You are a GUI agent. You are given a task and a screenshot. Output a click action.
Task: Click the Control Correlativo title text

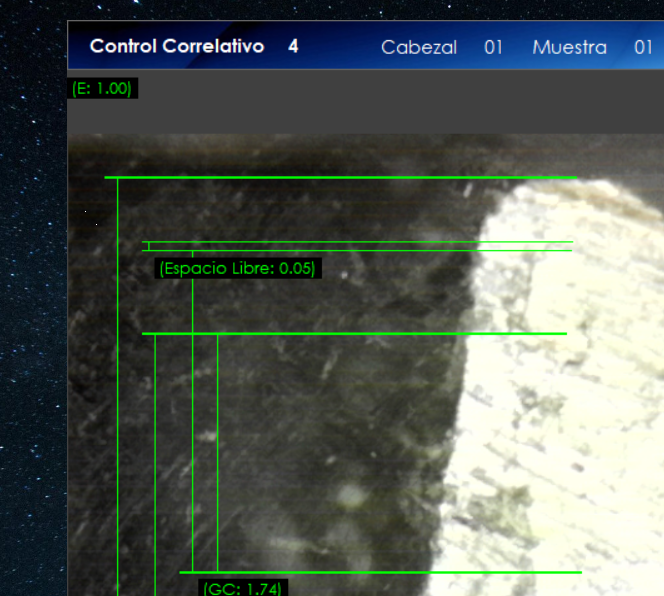point(176,47)
